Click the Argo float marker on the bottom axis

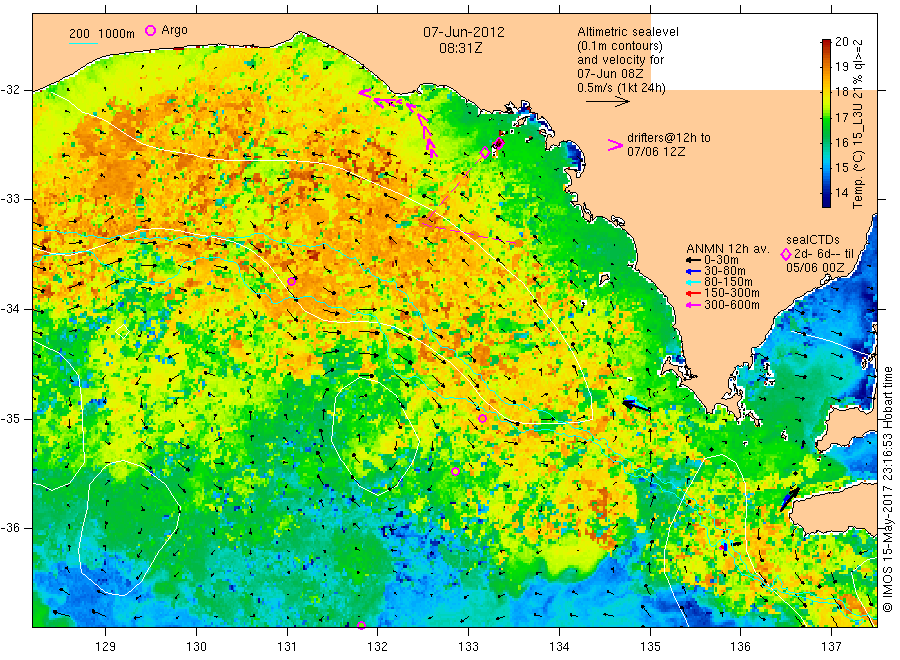point(361,626)
